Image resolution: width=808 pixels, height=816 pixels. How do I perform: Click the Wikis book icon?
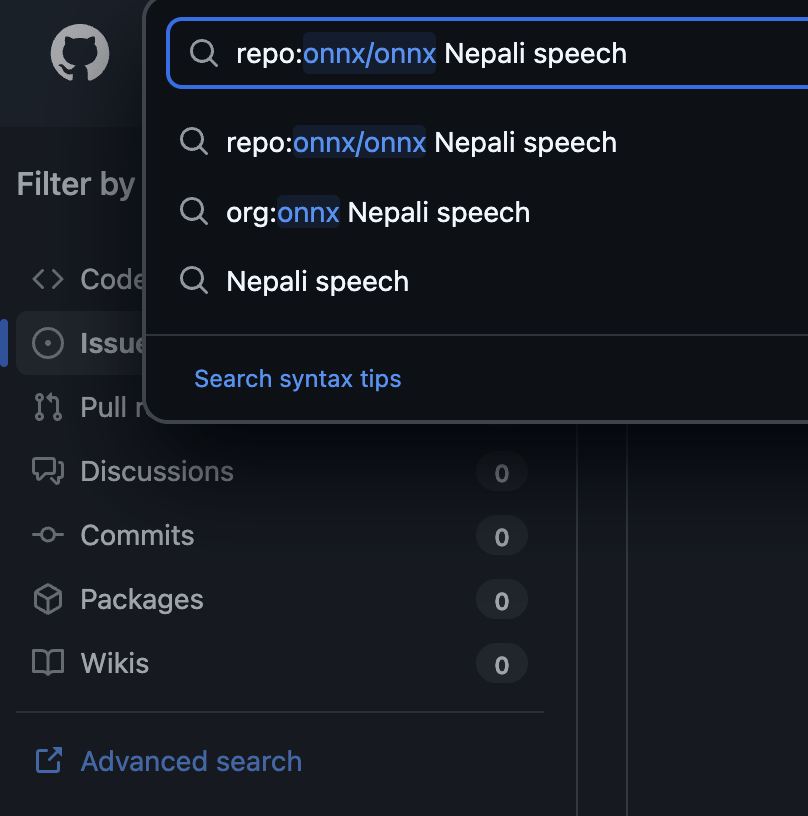tap(48, 663)
